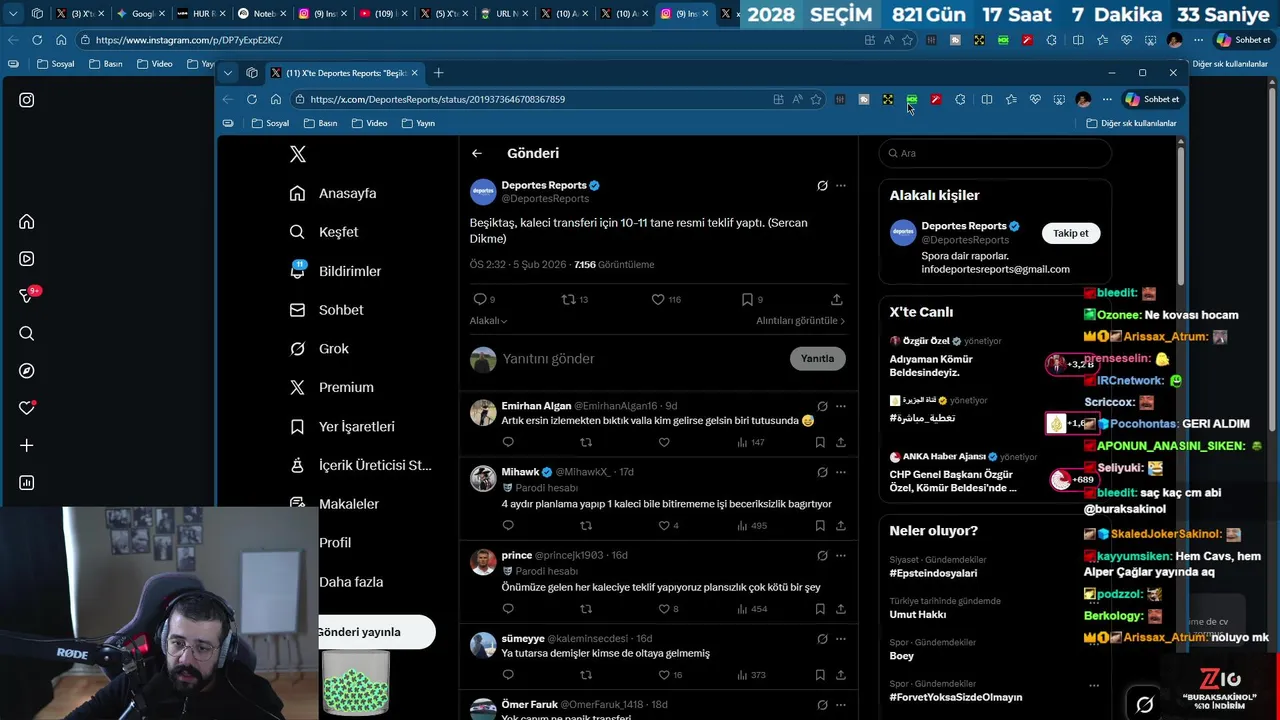
Task: Open Instagram notifications heart in back window
Action: tap(27, 408)
